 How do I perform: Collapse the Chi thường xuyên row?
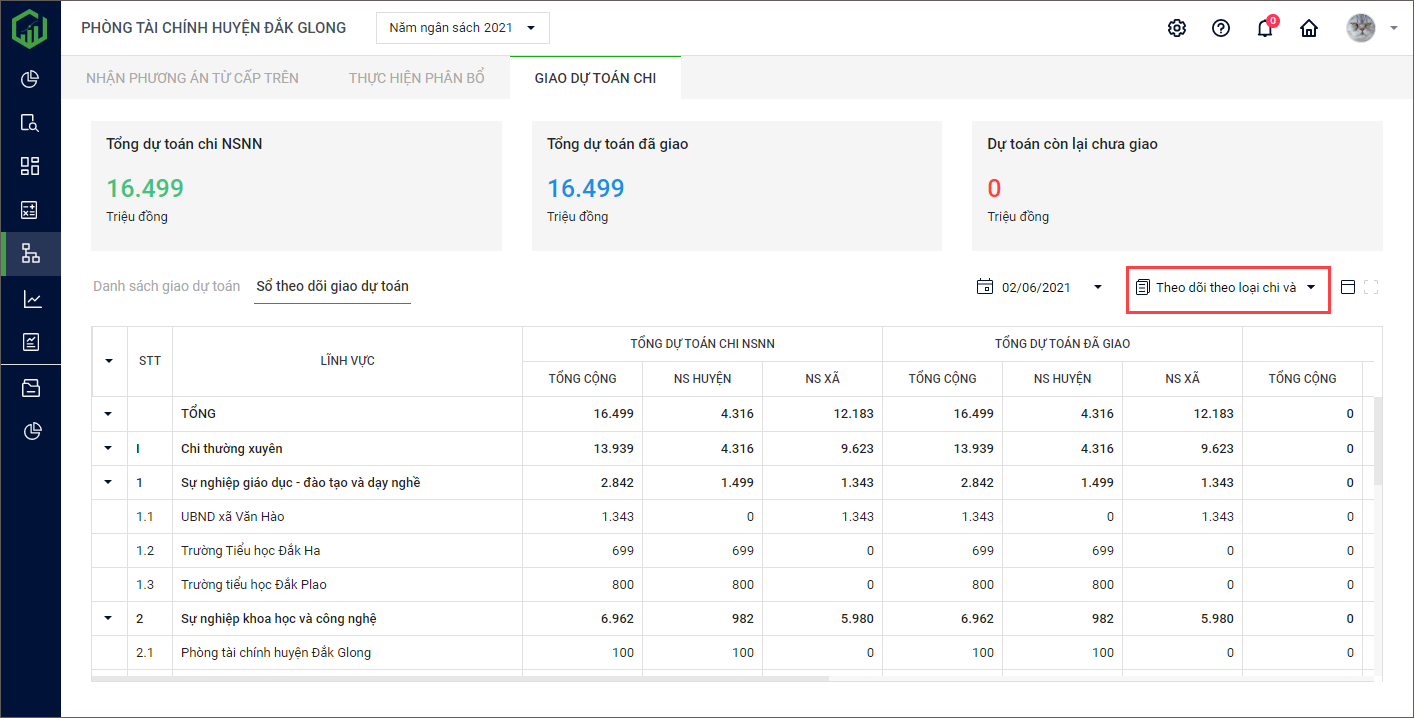pyautogui.click(x=108, y=449)
